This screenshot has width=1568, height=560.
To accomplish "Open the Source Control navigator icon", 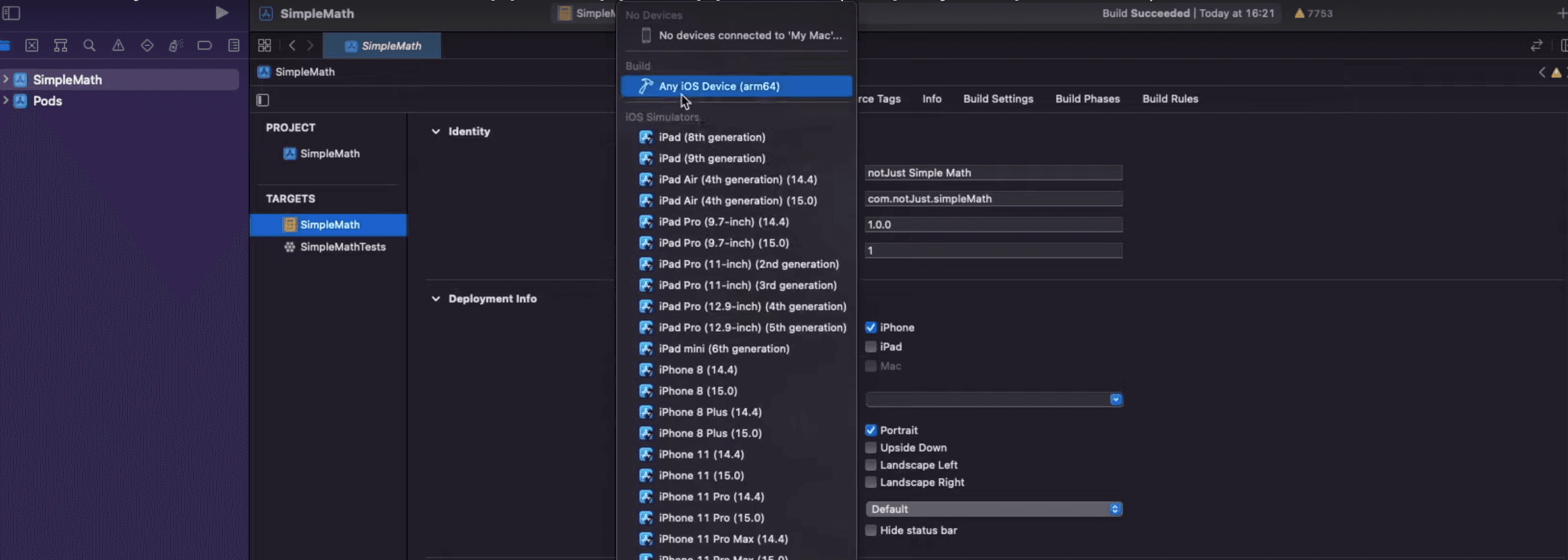I will click(31, 45).
